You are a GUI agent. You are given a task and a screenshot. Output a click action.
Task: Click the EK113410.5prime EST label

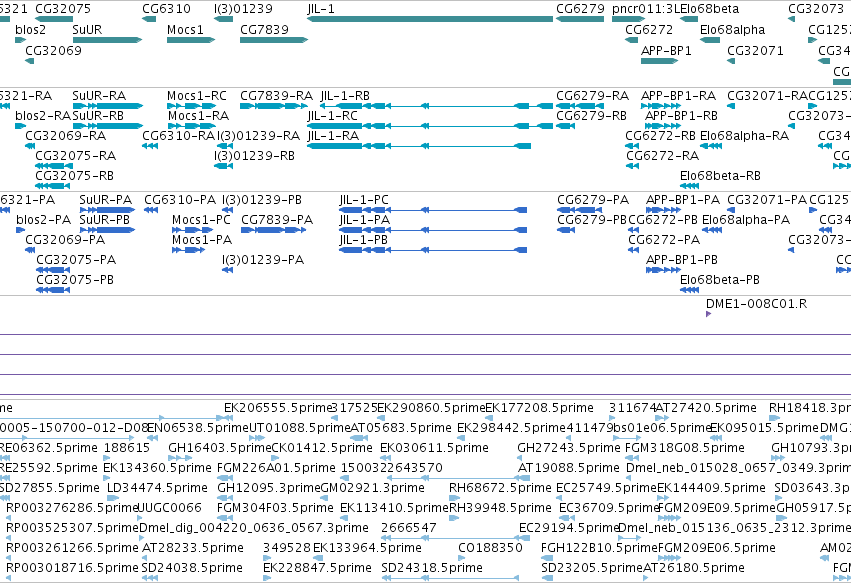(395, 508)
